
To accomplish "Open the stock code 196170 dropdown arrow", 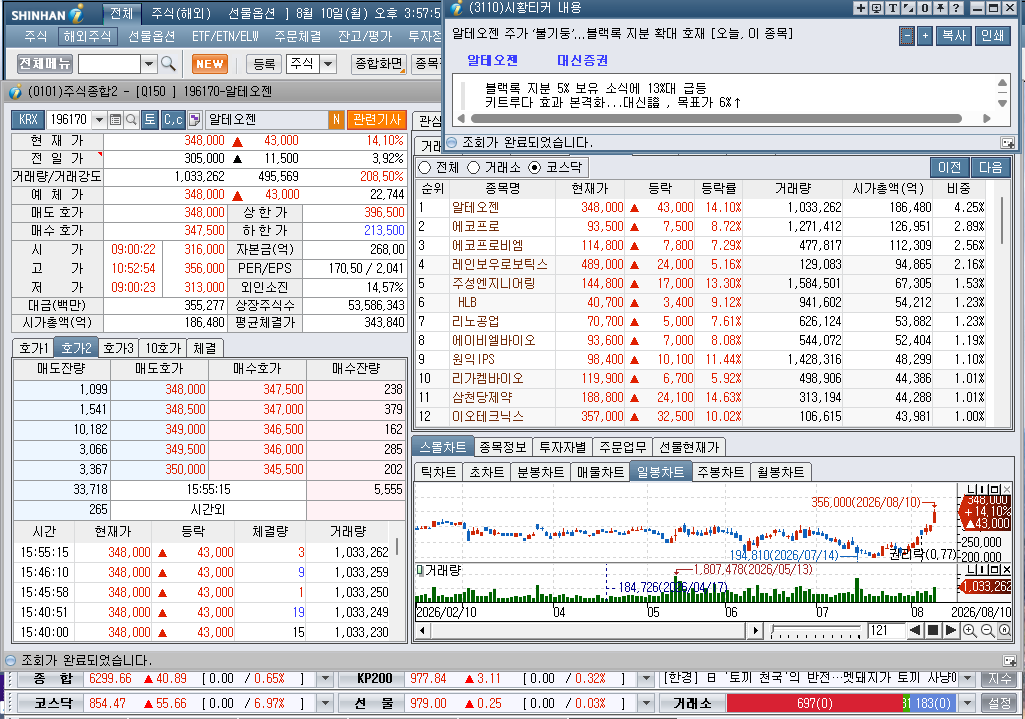I will (x=99, y=120).
